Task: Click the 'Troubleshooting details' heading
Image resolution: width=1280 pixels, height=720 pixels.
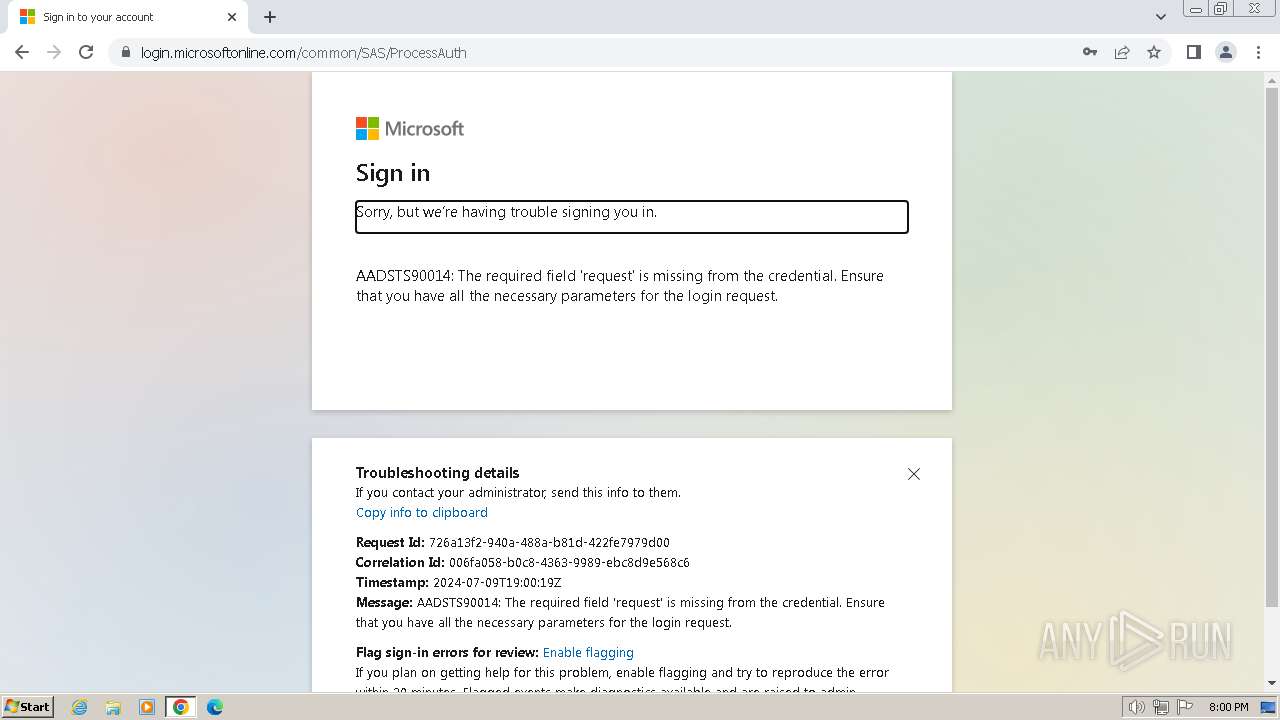Action: click(x=438, y=472)
